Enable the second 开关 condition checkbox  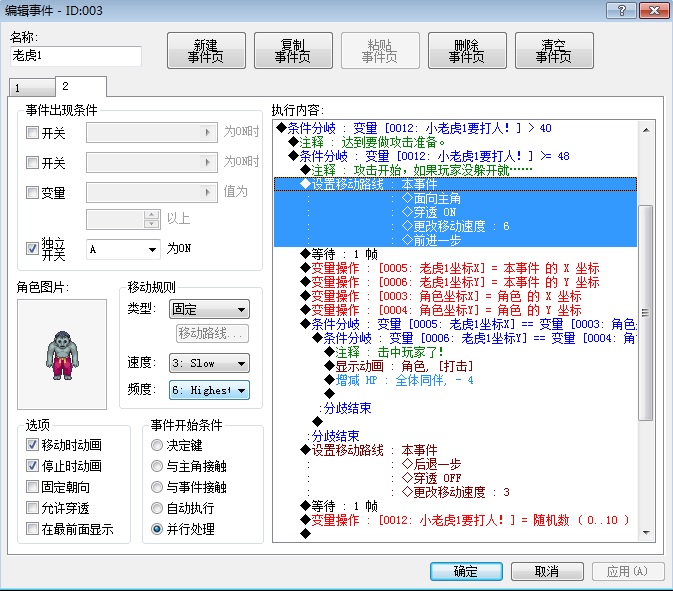(33, 163)
